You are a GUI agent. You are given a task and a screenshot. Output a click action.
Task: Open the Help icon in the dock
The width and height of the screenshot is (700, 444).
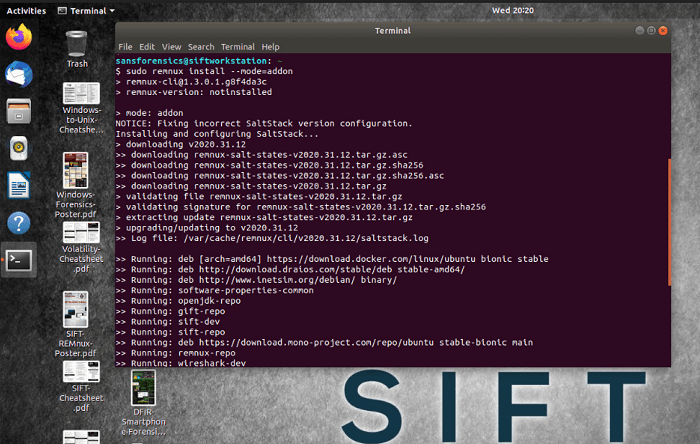click(18, 222)
